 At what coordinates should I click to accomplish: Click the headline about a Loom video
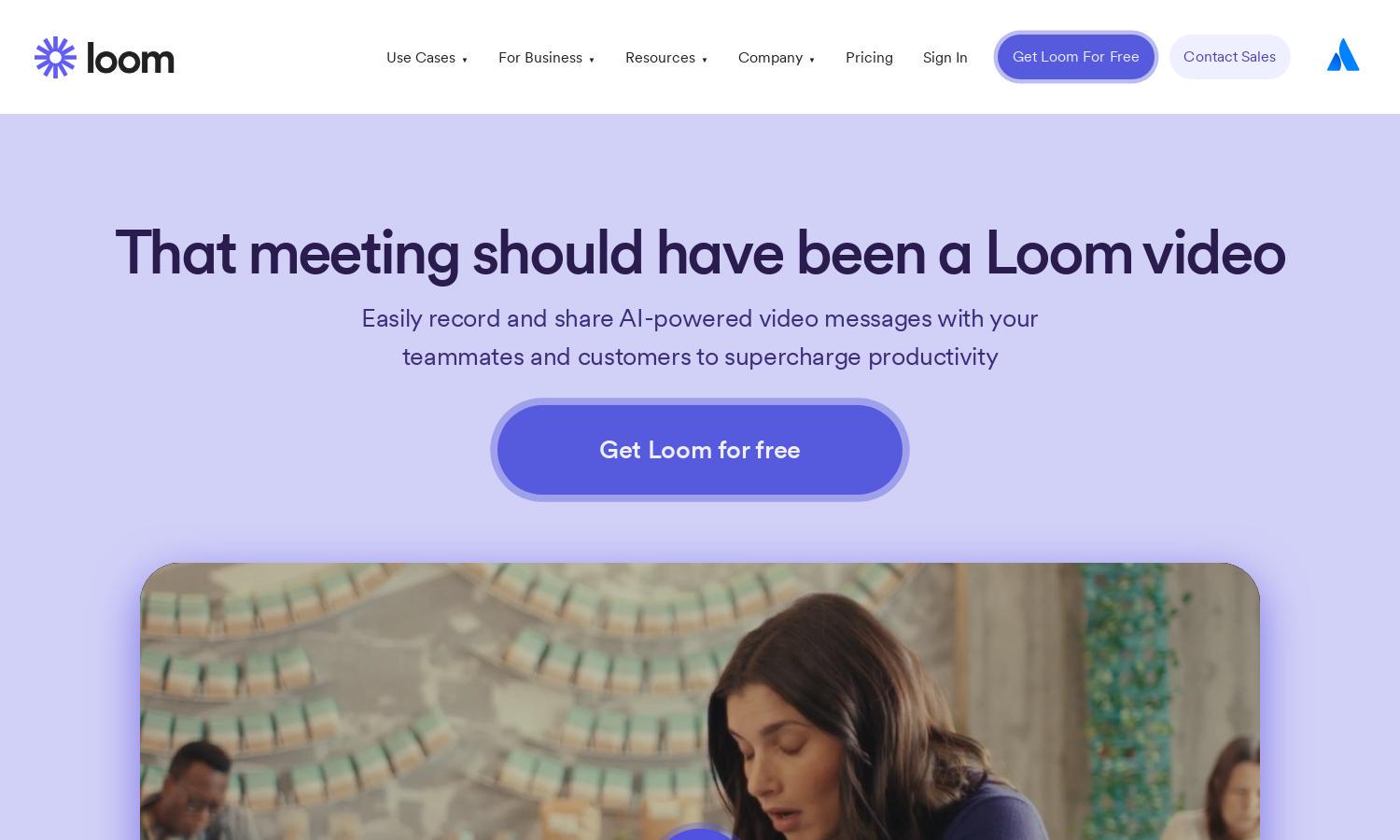tap(700, 253)
